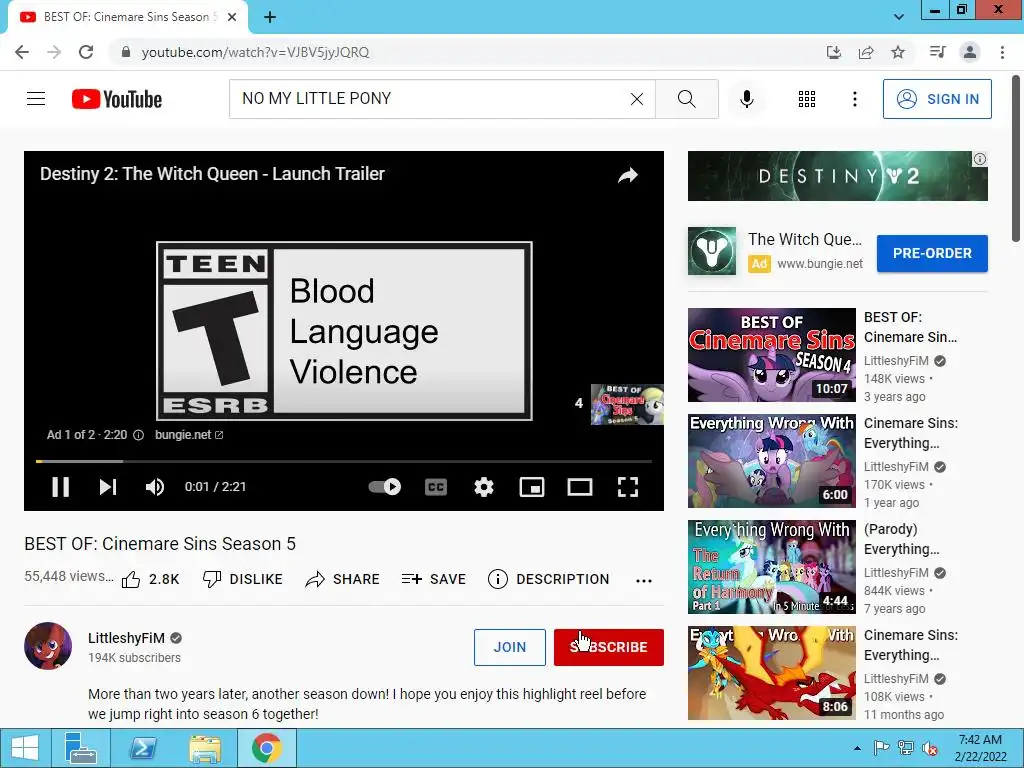Viewport: 1024px width, 768px height.
Task: Click the Destiny 2 banner ad
Action: click(x=837, y=176)
